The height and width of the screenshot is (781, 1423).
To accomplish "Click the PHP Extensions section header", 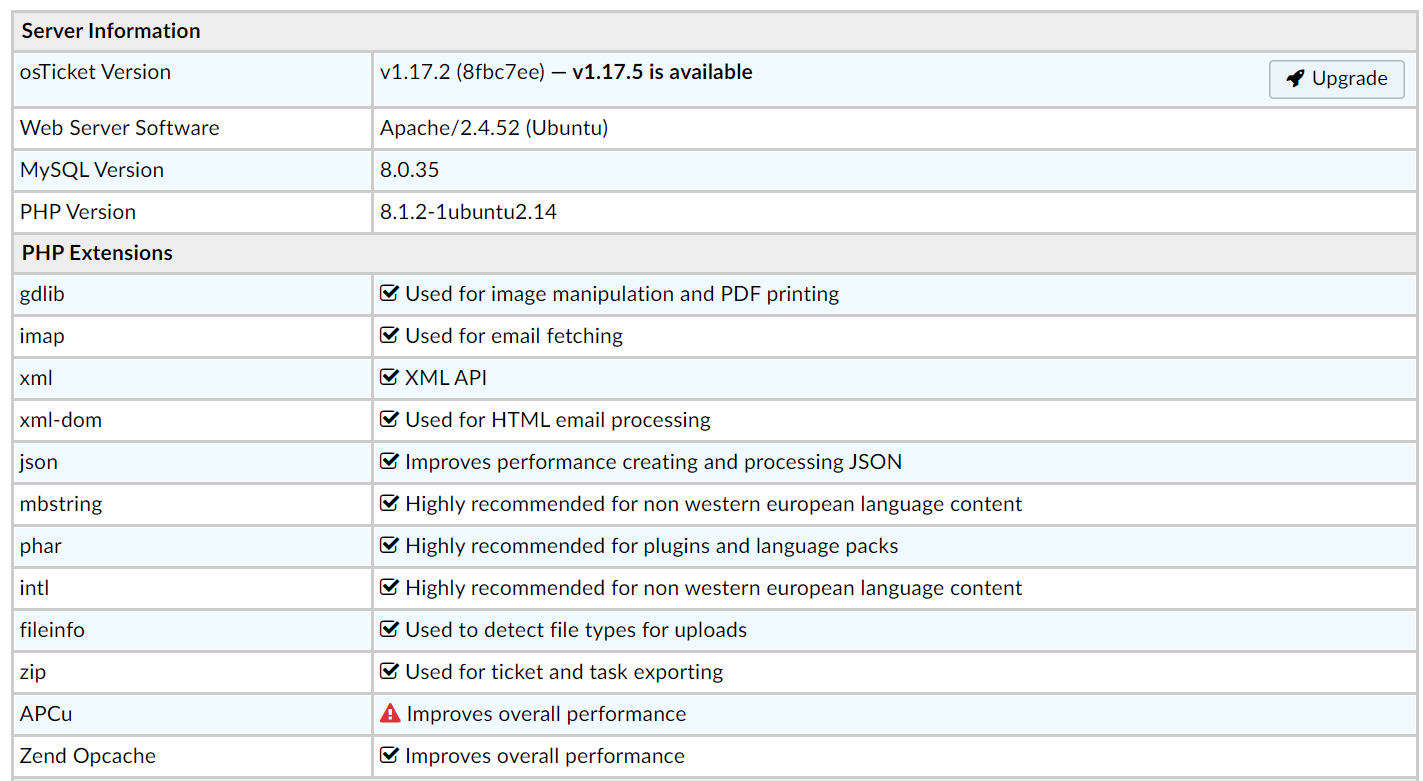I will [x=97, y=253].
